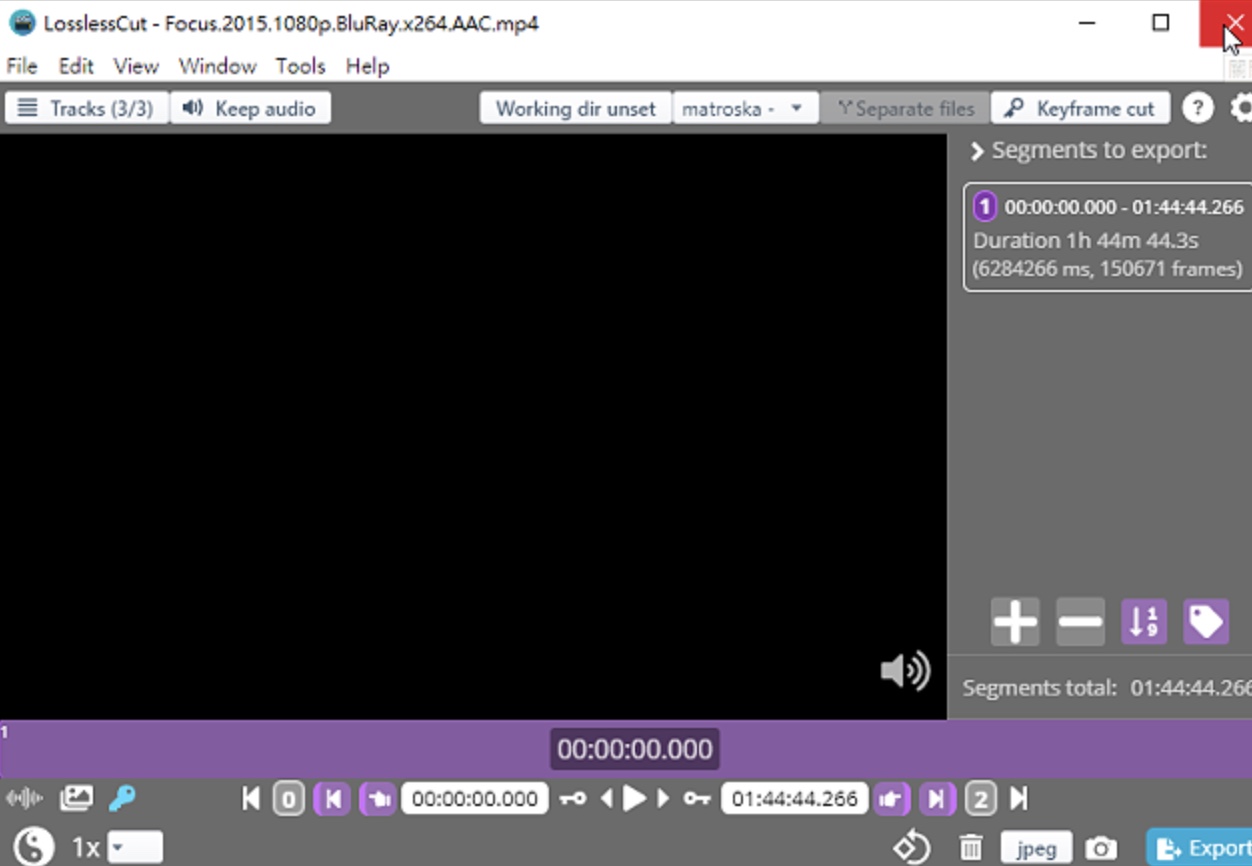The width and height of the screenshot is (1252, 866).
Task: Click the segment tag label icon
Action: [x=1206, y=622]
